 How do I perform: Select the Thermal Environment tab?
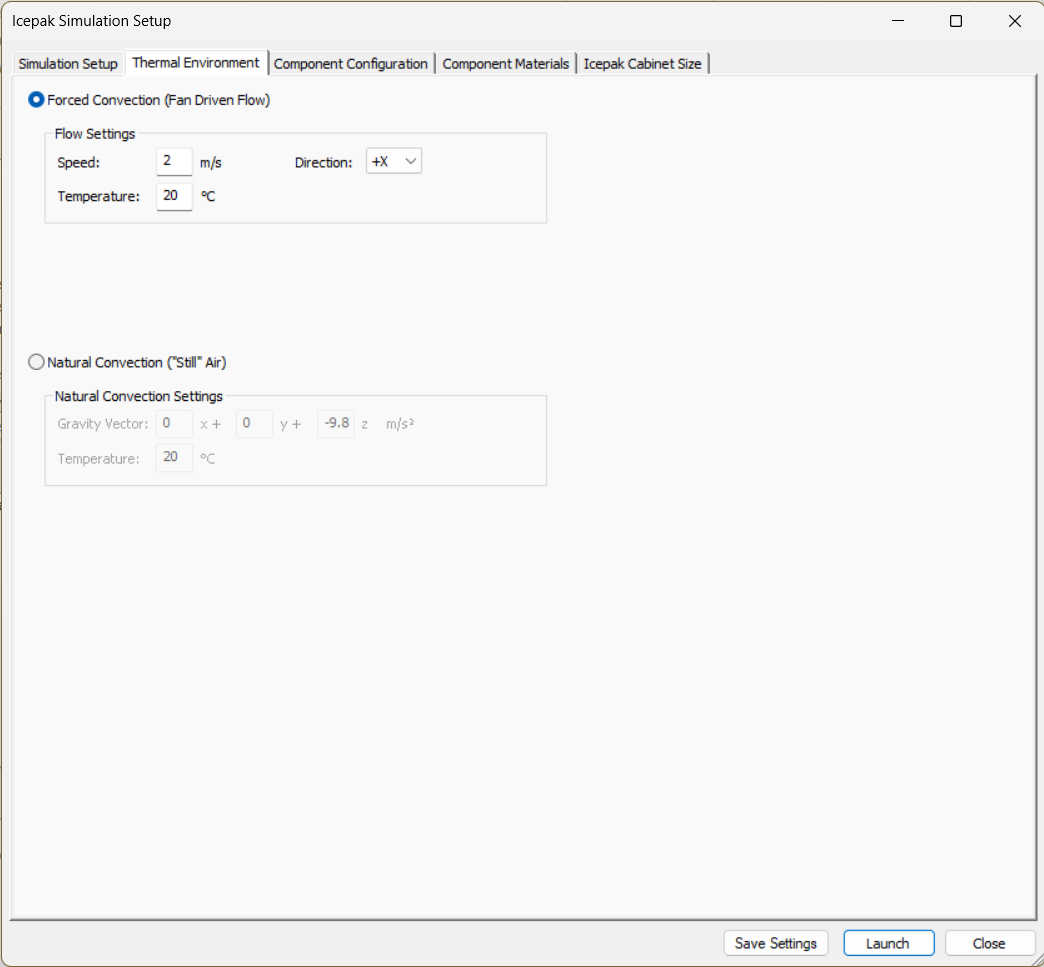tap(196, 63)
